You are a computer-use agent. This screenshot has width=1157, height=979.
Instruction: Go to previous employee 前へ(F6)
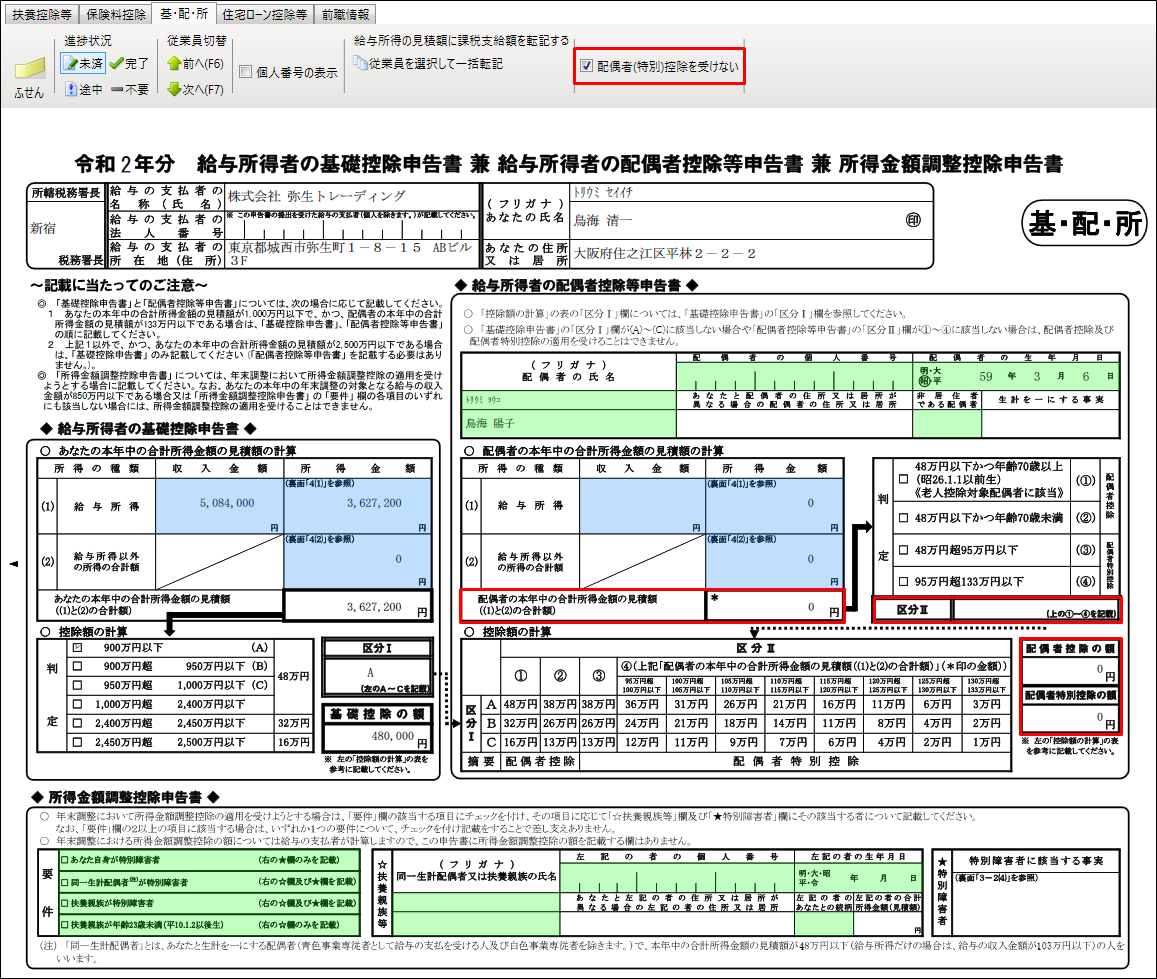click(195, 63)
